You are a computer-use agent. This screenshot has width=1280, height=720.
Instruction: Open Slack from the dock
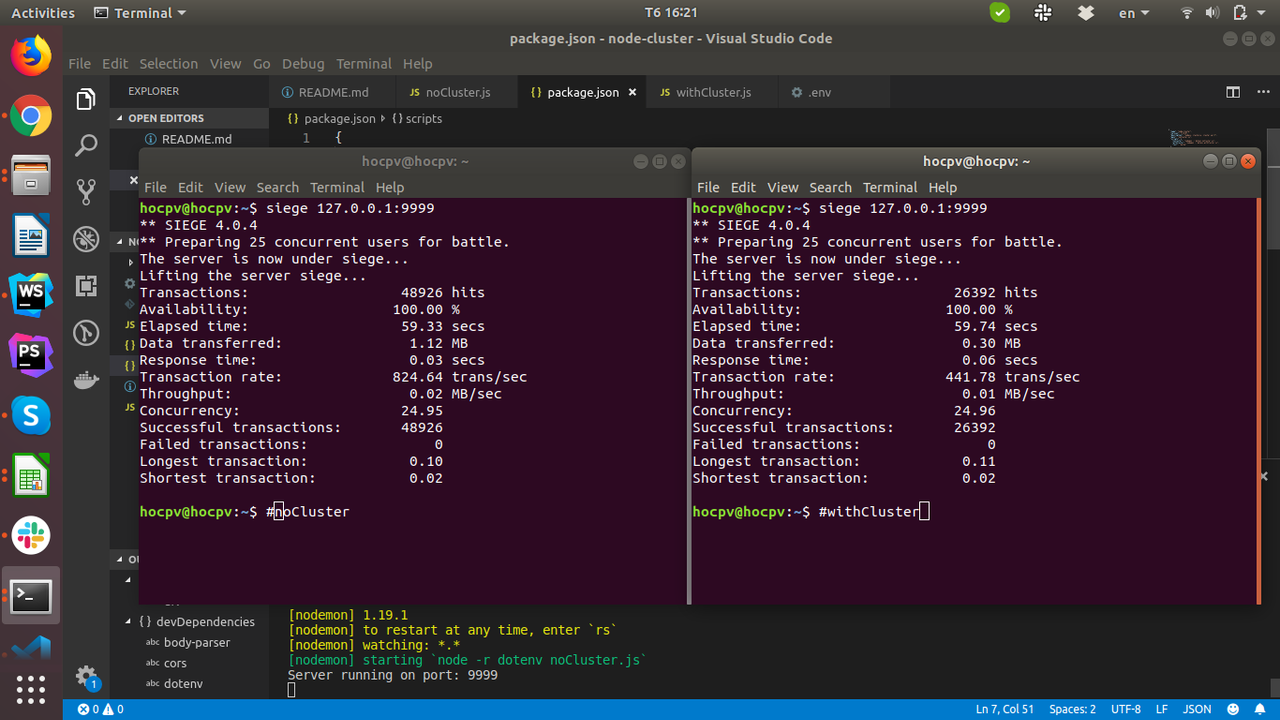click(31, 536)
